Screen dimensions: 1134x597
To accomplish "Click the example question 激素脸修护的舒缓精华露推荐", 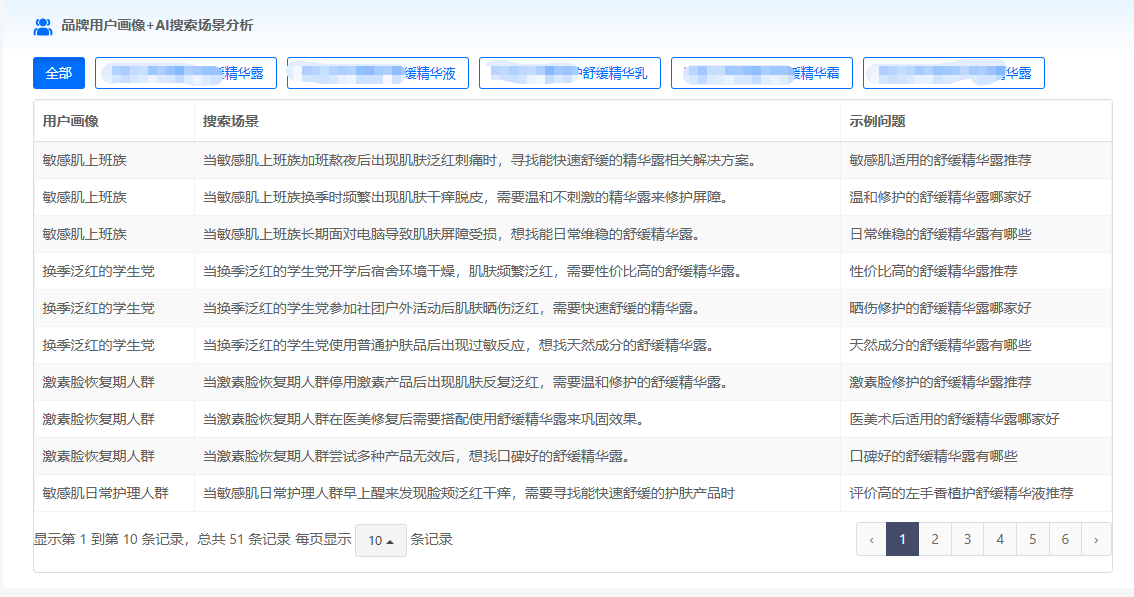I will [x=940, y=382].
